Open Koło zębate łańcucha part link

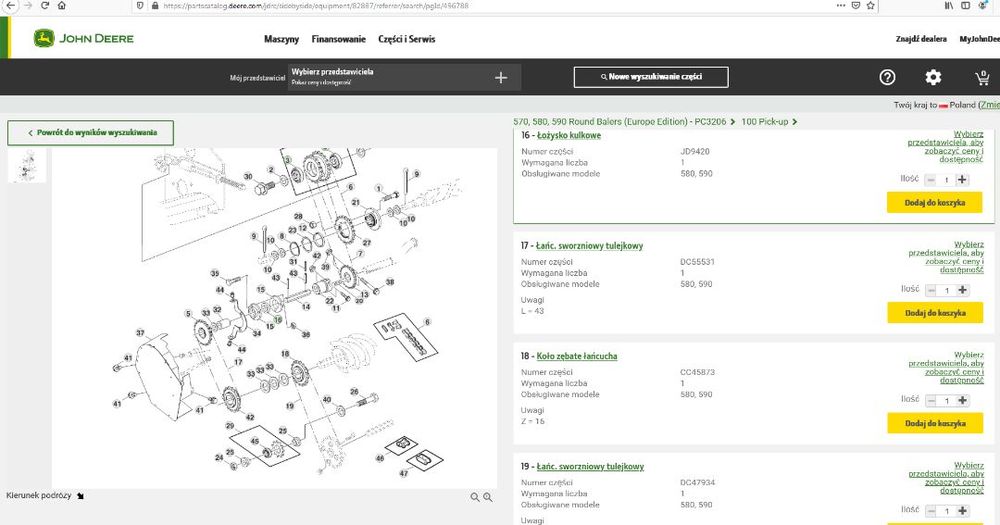[577, 356]
